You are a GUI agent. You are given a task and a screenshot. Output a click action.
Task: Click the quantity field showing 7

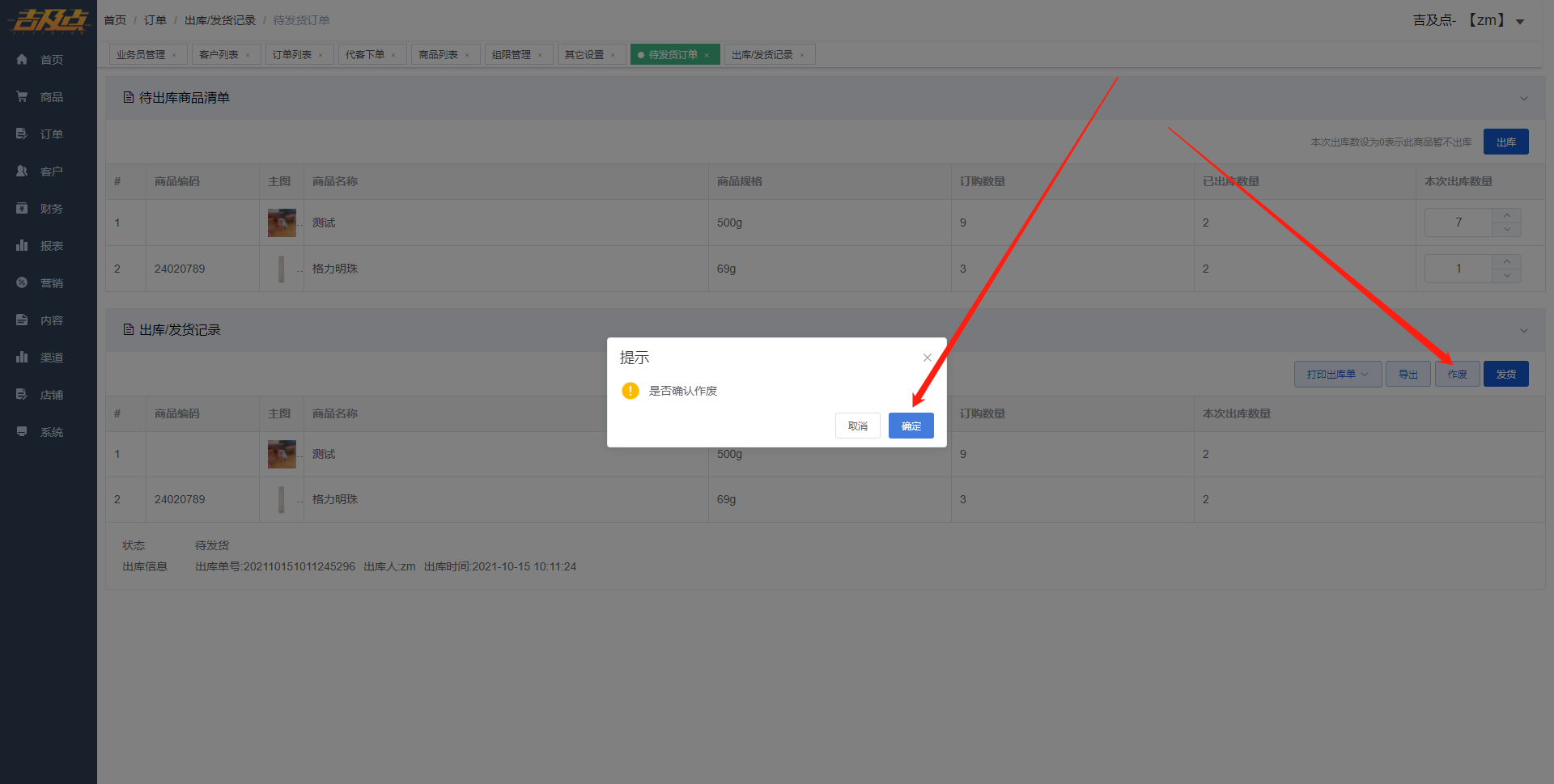click(1458, 222)
